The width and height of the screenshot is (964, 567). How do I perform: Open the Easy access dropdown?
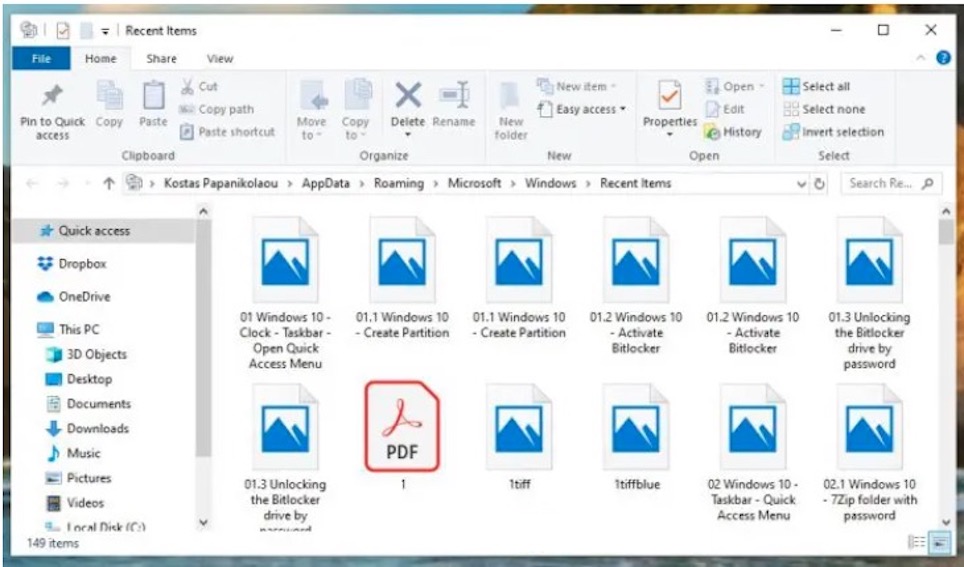coord(582,109)
